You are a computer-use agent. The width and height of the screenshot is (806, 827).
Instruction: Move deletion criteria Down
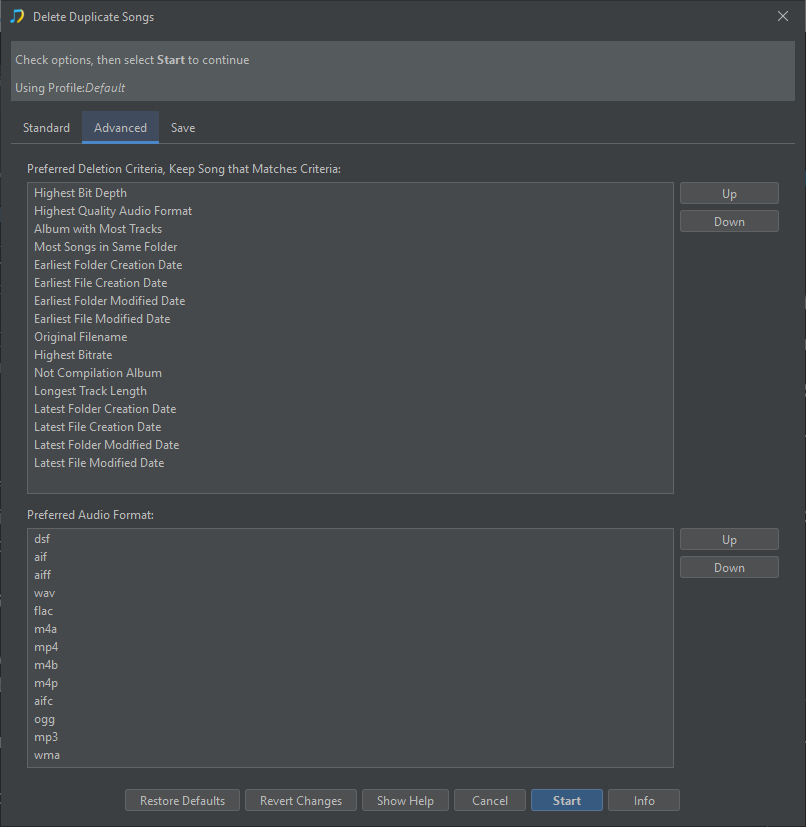coord(729,222)
